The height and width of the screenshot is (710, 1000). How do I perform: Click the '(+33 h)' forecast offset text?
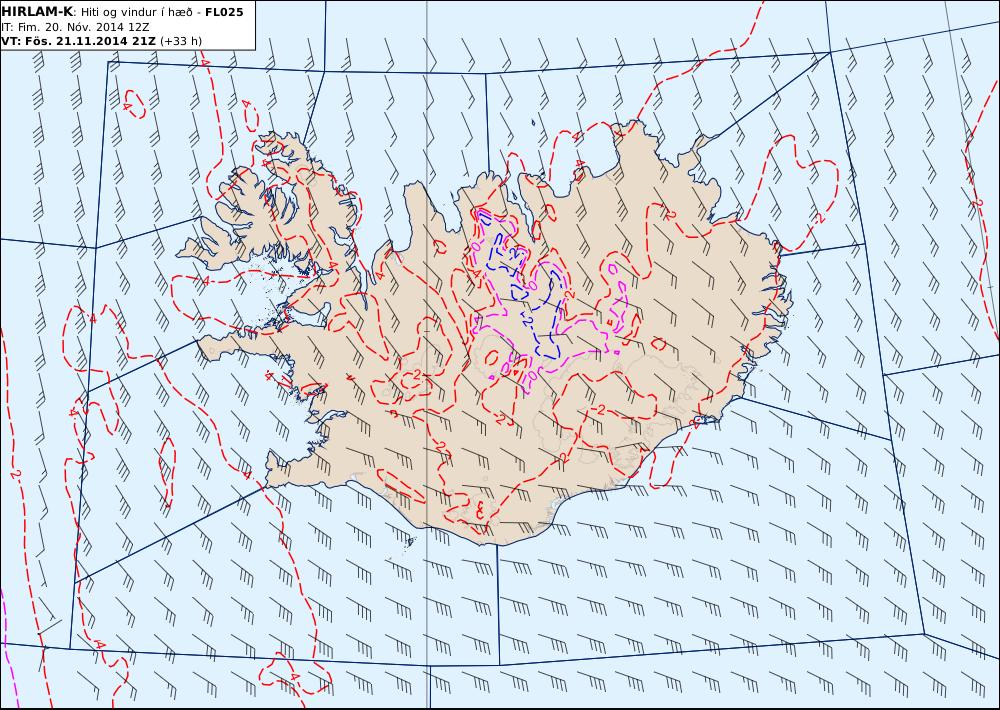[180, 41]
